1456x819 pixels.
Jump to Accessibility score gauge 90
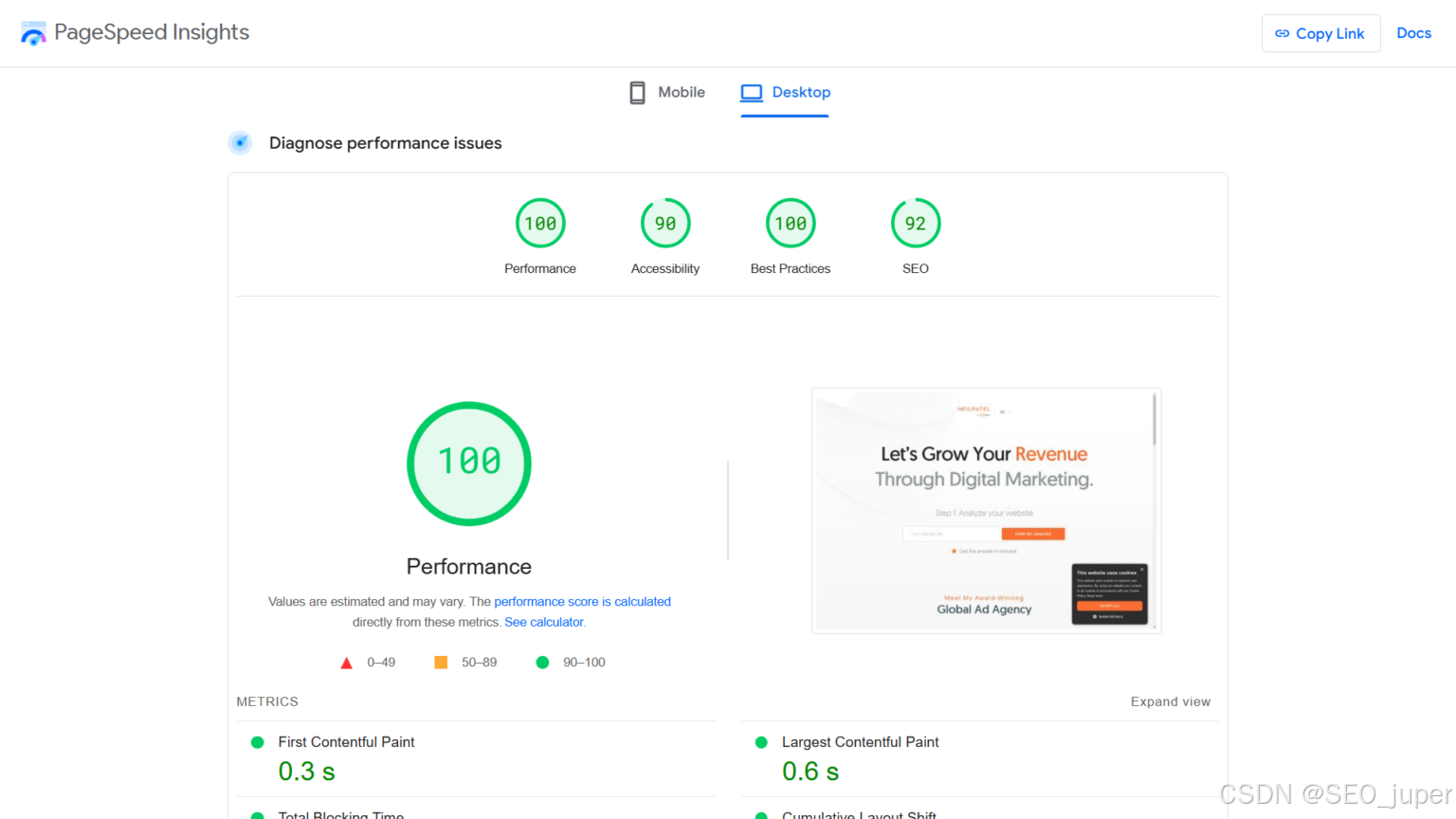pos(665,223)
